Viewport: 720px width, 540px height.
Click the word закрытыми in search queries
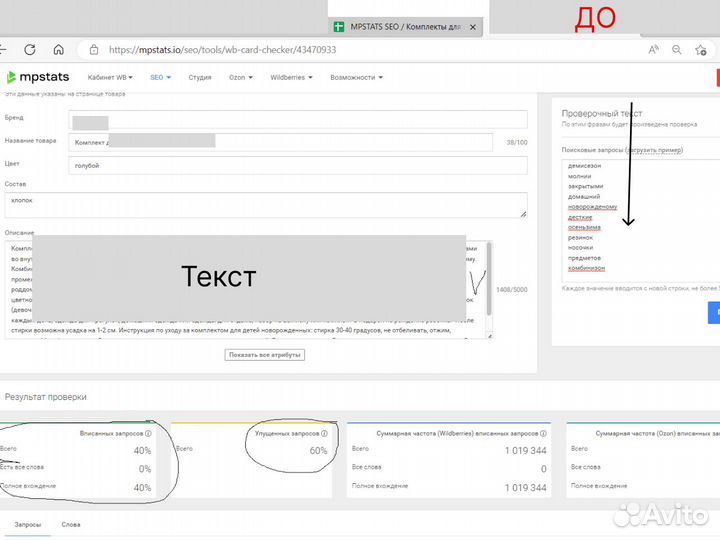point(585,186)
